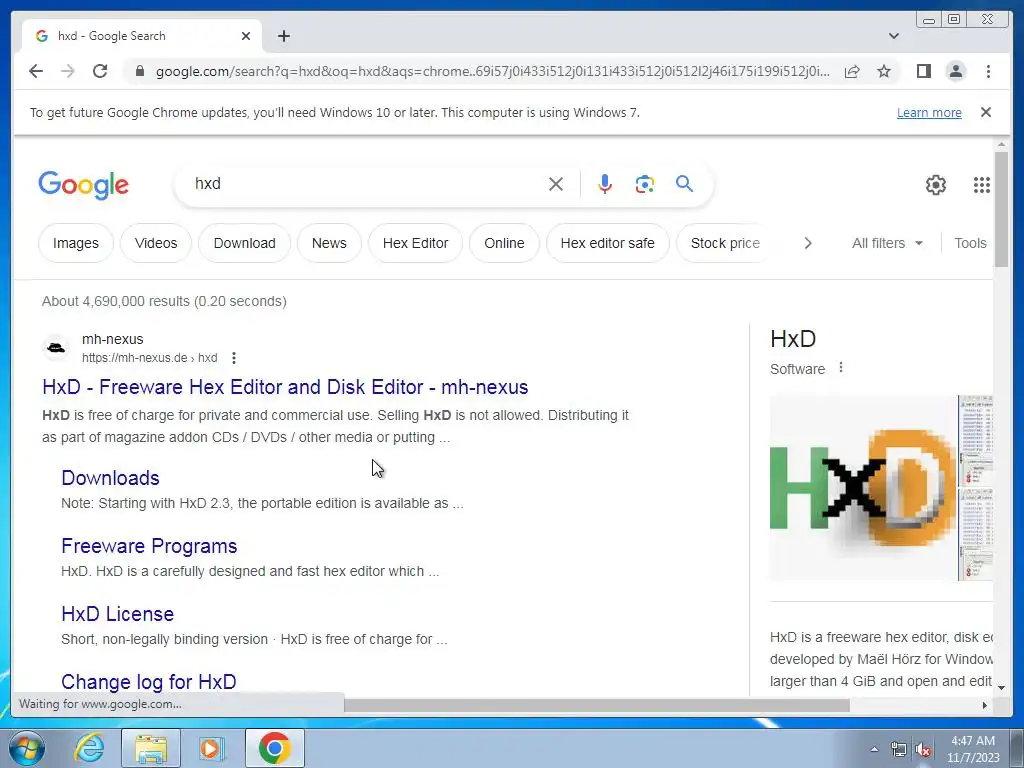Viewport: 1024px width, 768px height.
Task: Open Windows Explorer from taskbar
Action: (x=151, y=748)
